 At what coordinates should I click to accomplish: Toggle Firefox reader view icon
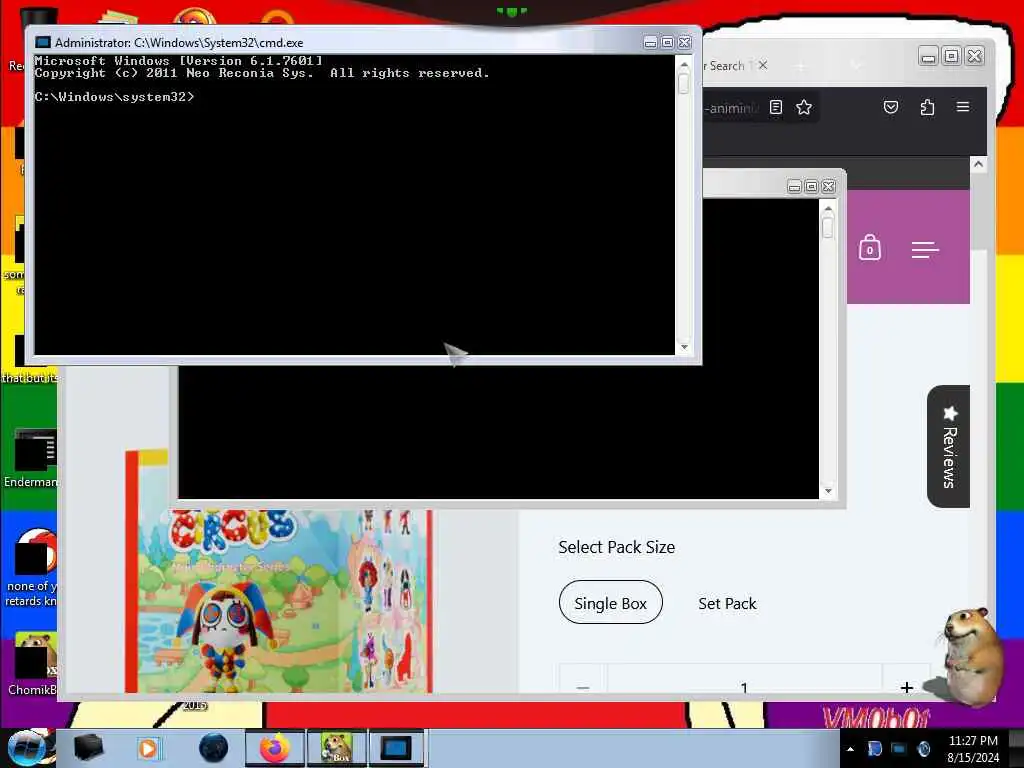(776, 107)
